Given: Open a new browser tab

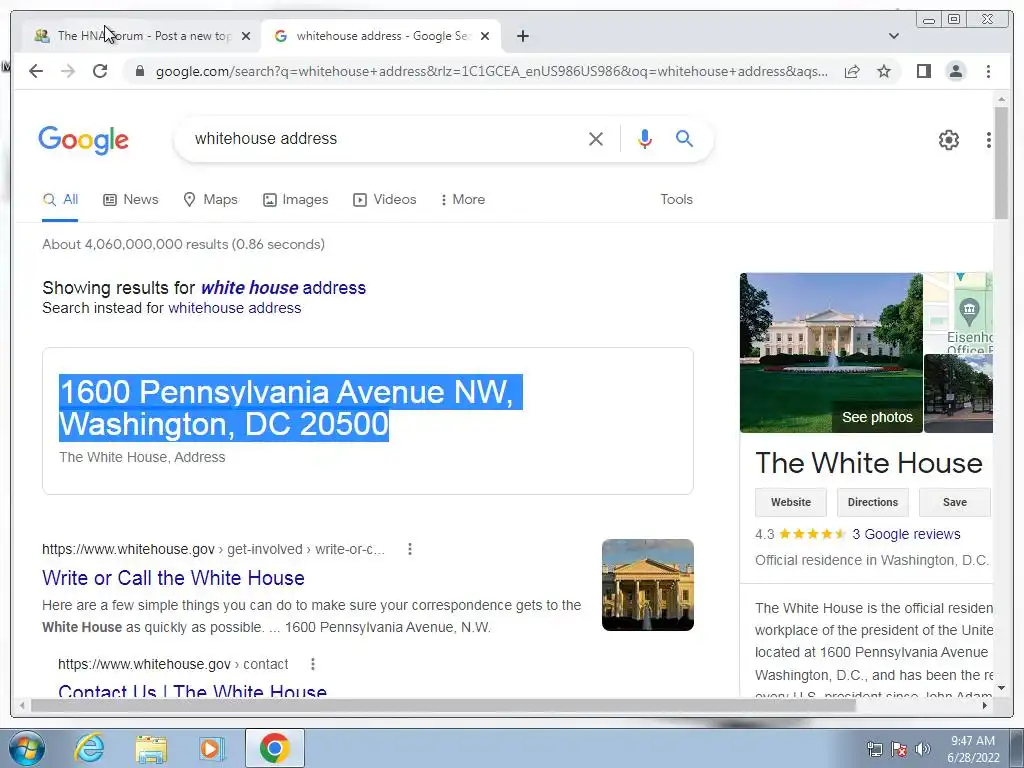Looking at the screenshot, I should (x=522, y=36).
